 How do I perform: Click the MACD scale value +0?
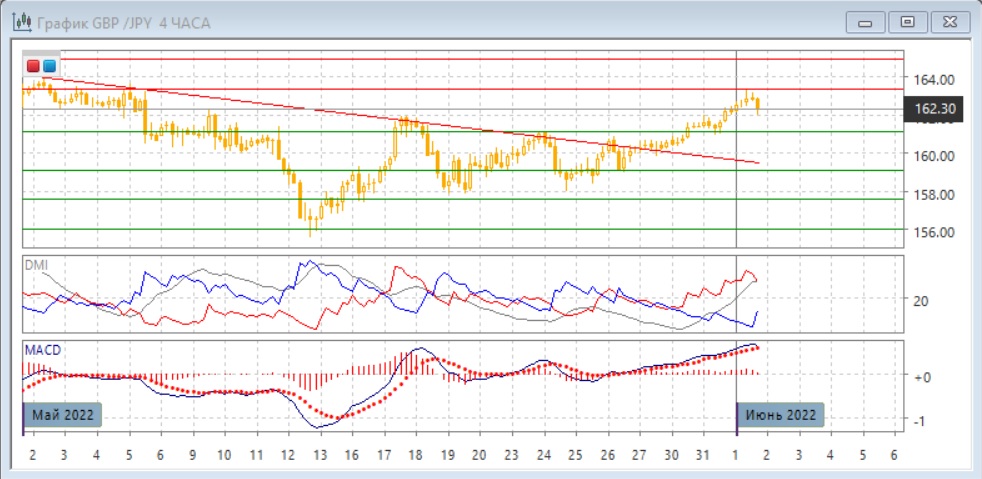[921, 376]
